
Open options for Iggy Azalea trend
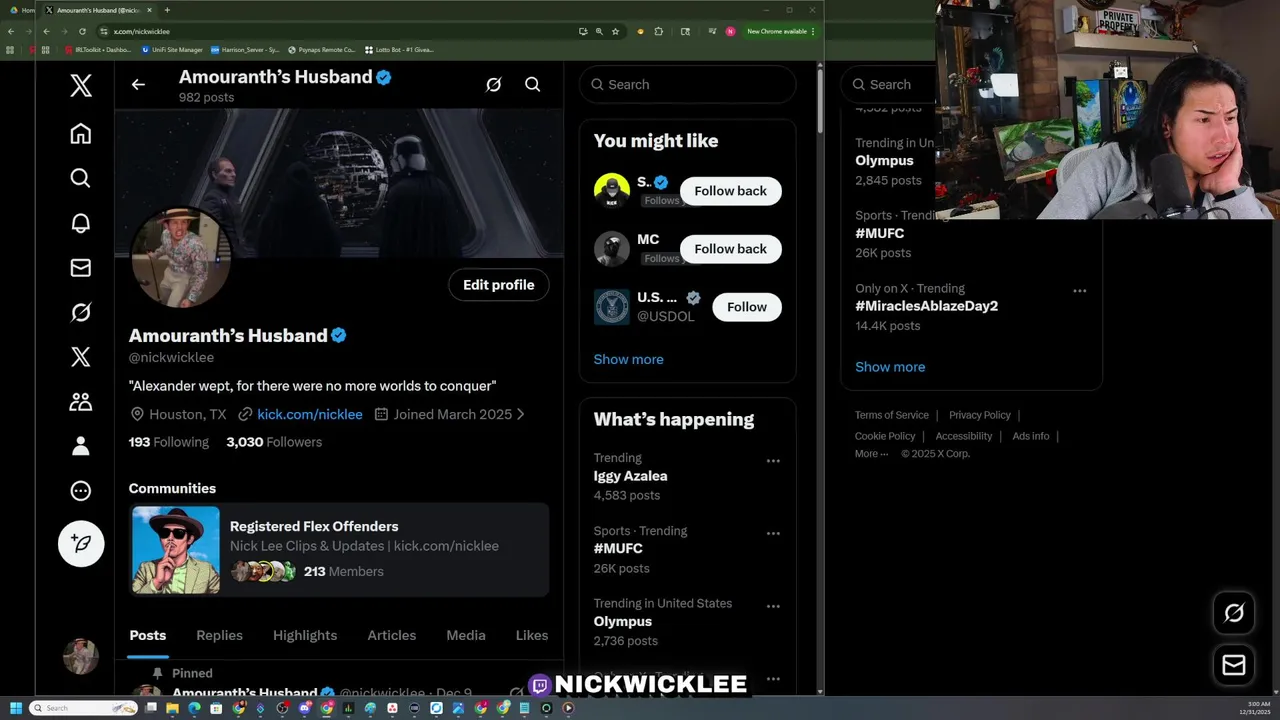tap(773, 461)
